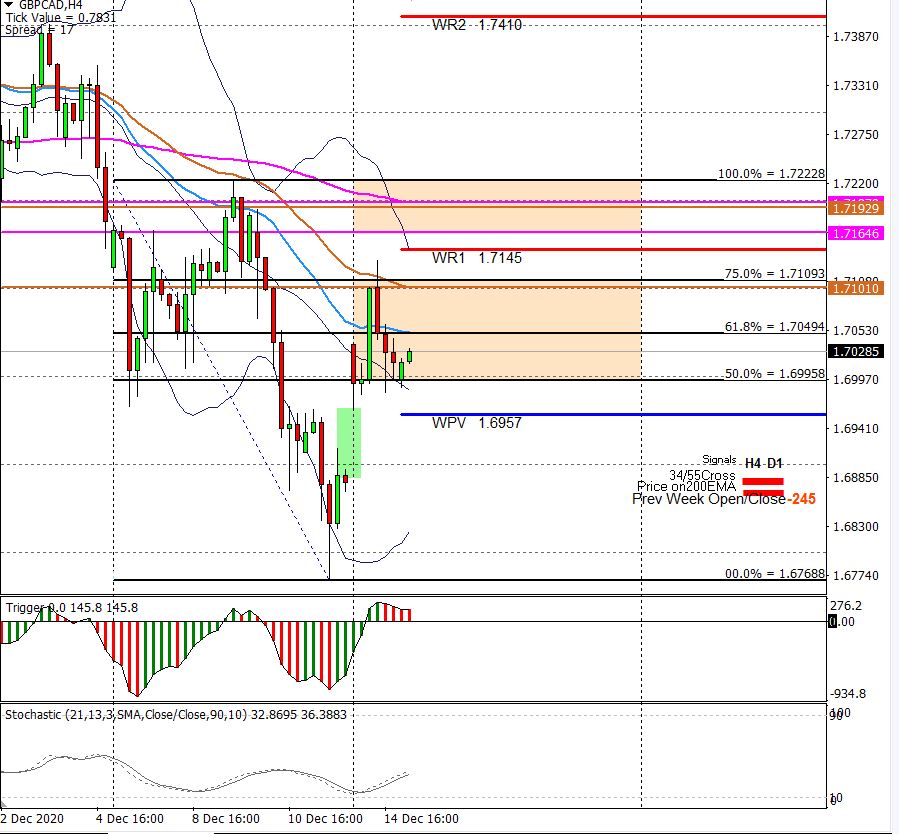Click the WR2 1.7410 pivot label
The image size is (899, 834).
pyautogui.click(x=477, y=25)
